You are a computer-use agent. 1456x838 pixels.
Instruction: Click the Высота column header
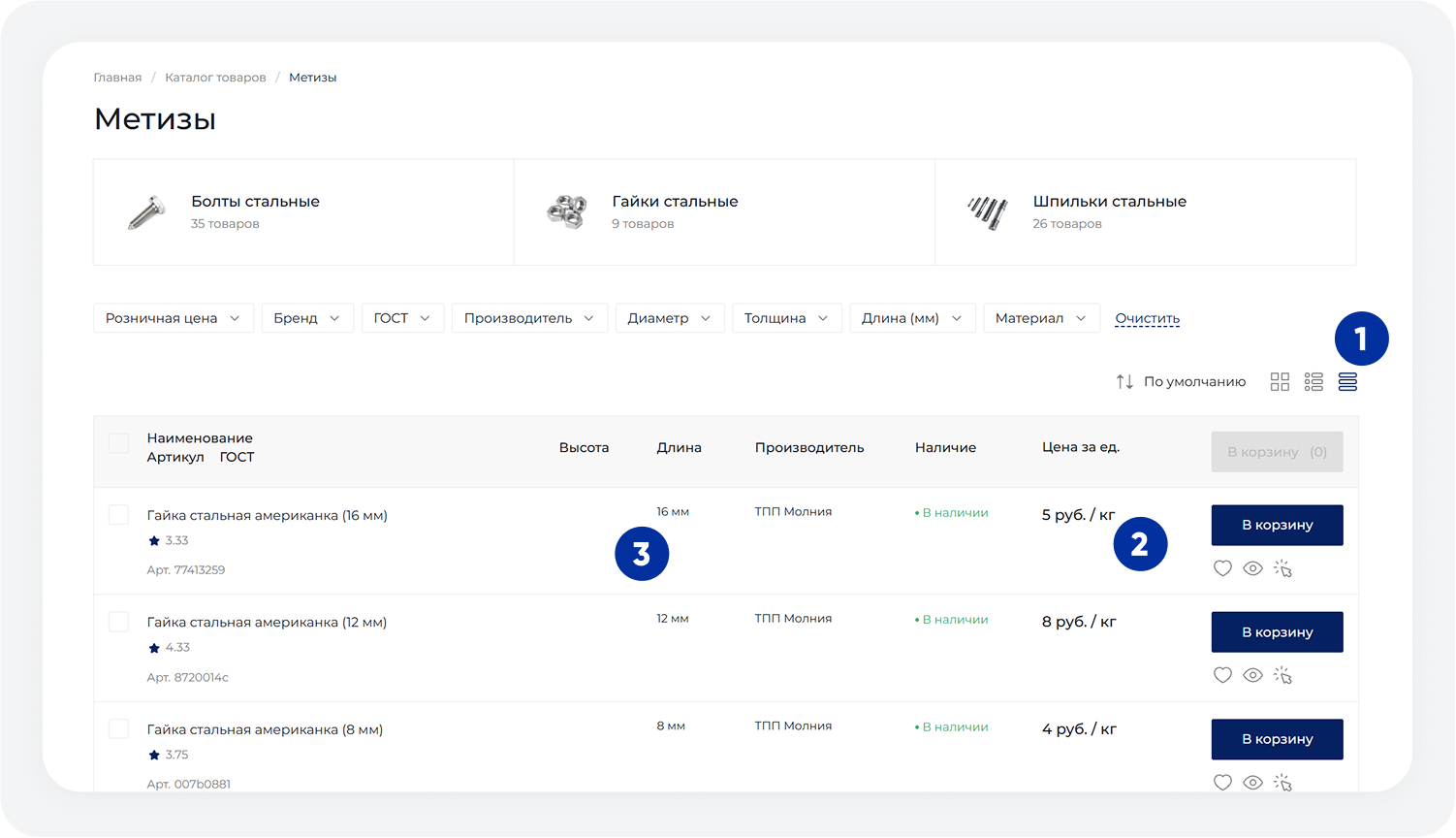584,447
